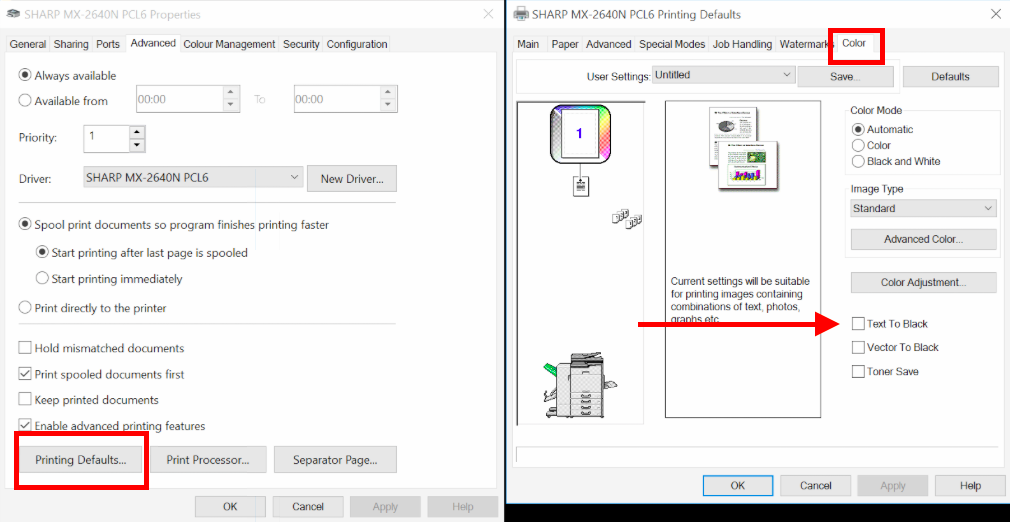The image size is (1010, 522).
Task: Click OK in the Properties window
Action: pyautogui.click(x=230, y=507)
